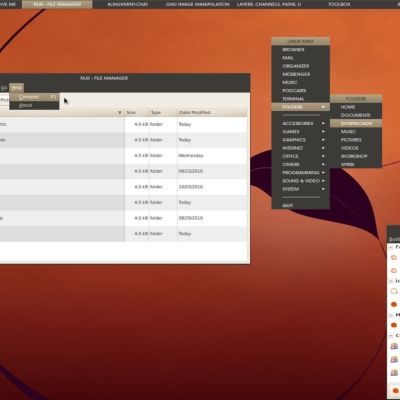This screenshot has height=400, width=400.
Task: Sort files by the Size column
Action: coord(137,113)
